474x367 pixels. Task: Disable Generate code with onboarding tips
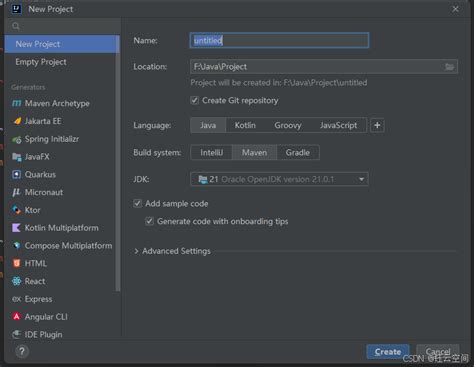tap(149, 221)
